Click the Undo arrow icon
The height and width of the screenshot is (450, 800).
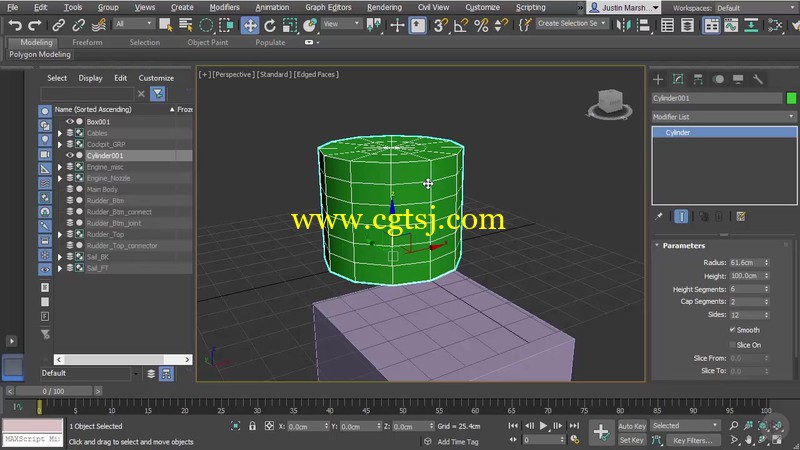coord(15,24)
